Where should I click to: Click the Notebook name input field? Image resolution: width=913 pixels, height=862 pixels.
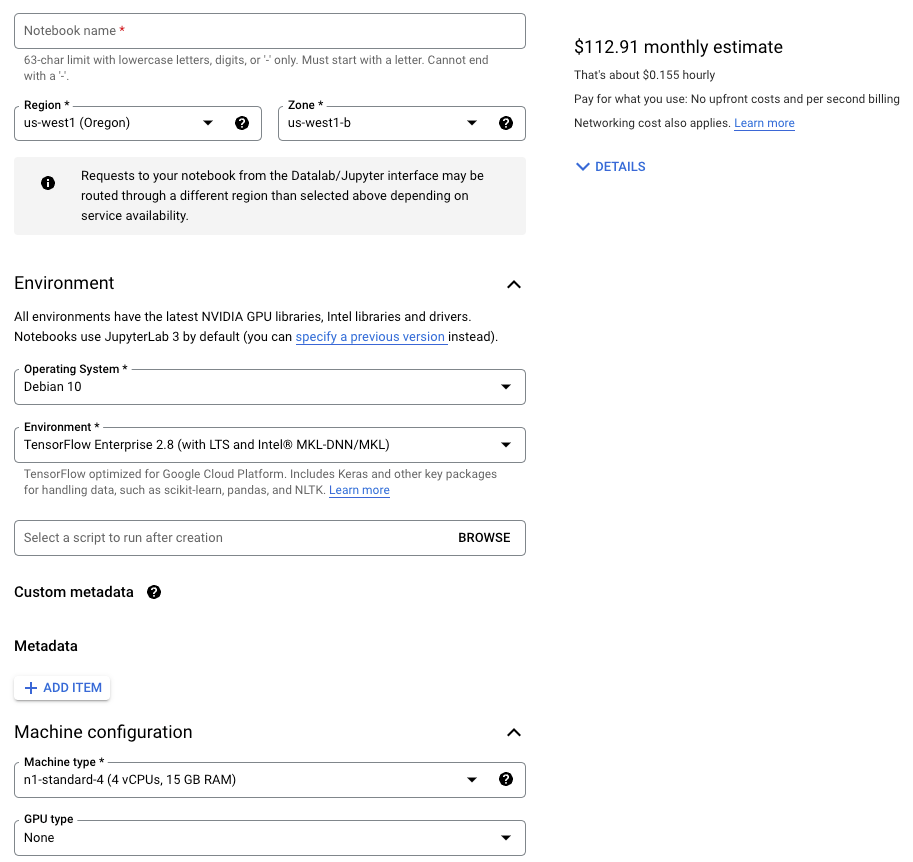pos(269,31)
